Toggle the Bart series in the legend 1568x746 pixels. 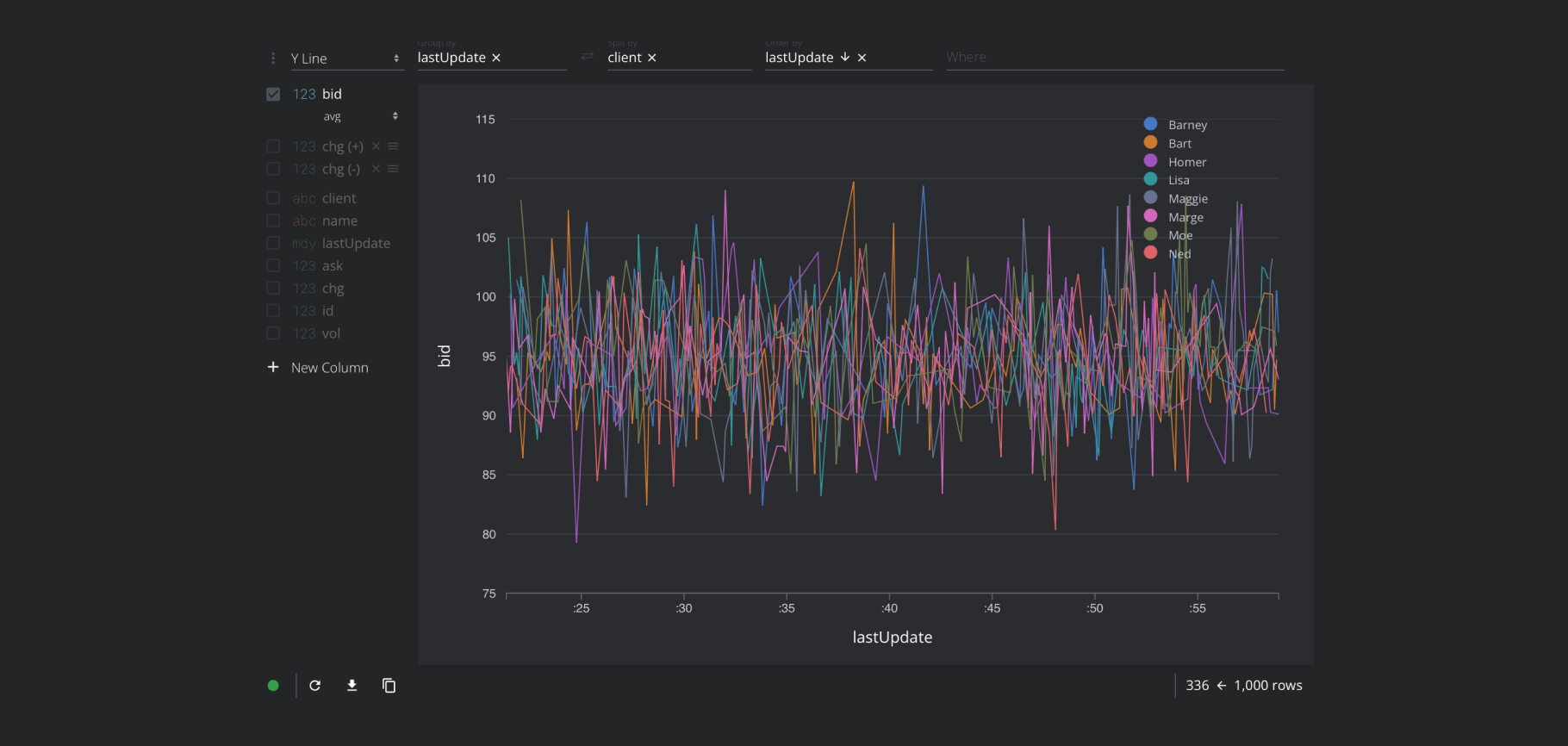[1167, 143]
